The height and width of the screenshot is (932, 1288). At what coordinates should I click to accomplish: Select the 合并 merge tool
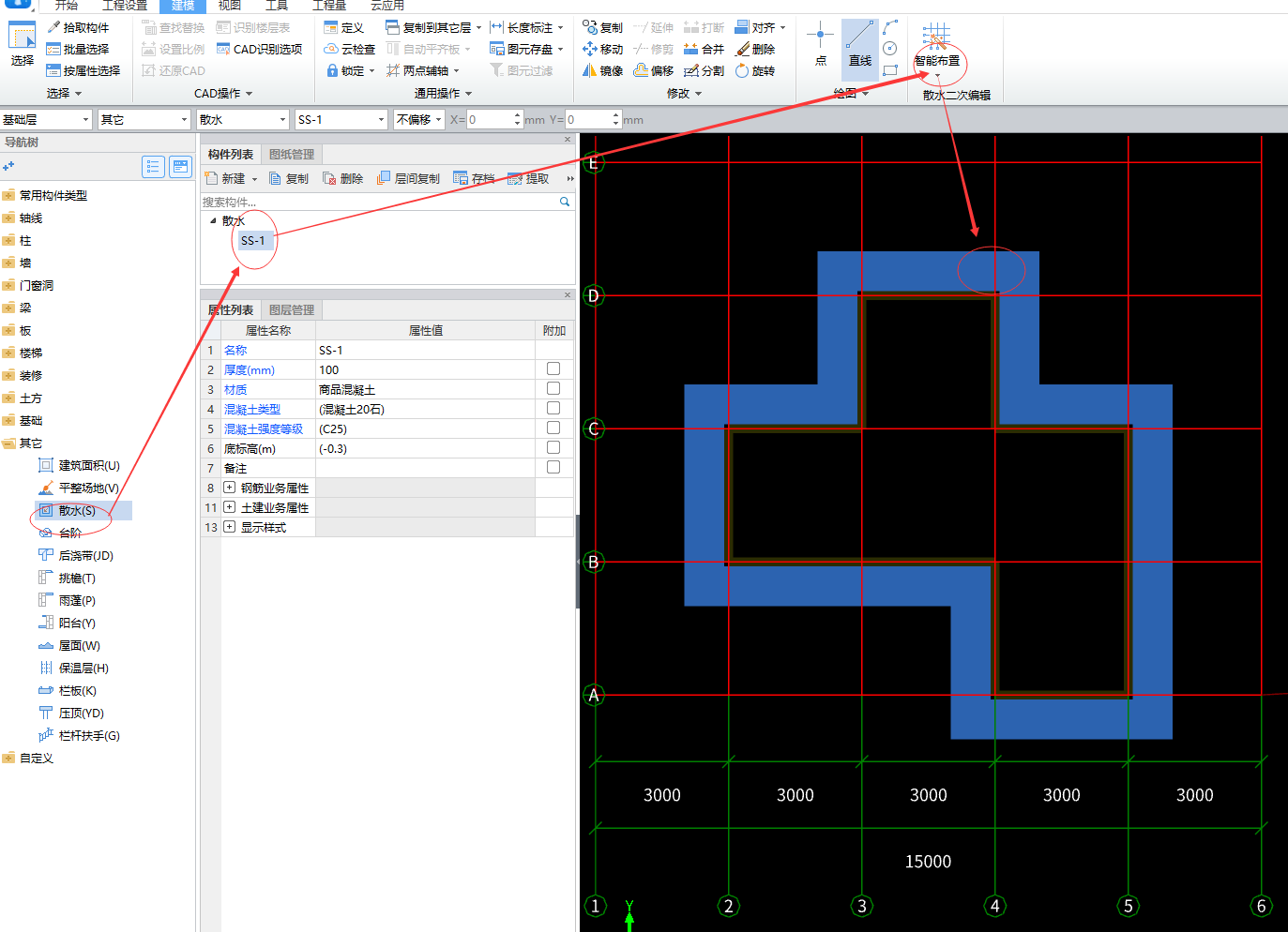pos(705,49)
